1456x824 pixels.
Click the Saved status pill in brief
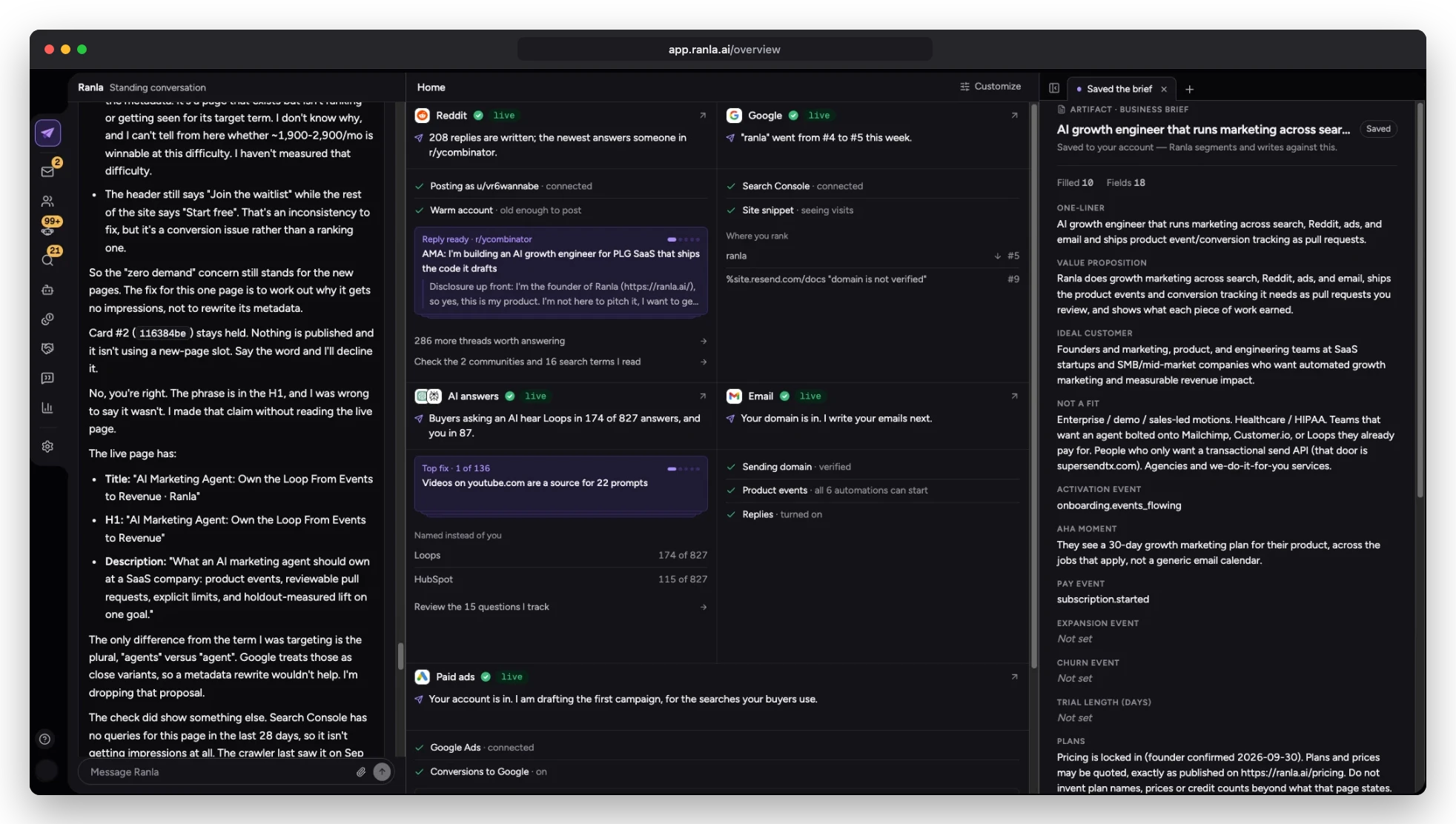[x=1378, y=129]
